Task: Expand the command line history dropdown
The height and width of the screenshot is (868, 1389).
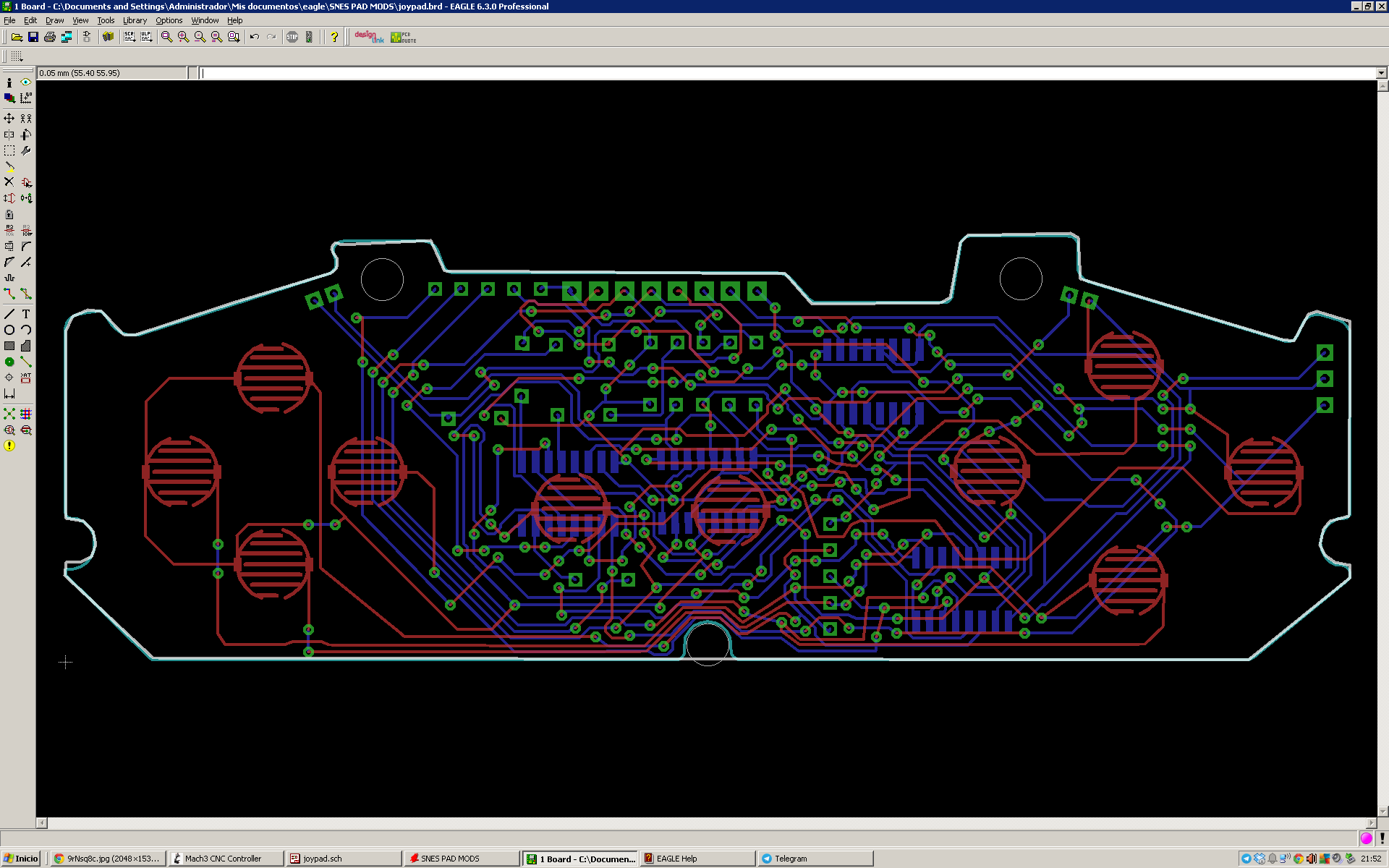Action: [x=1381, y=73]
